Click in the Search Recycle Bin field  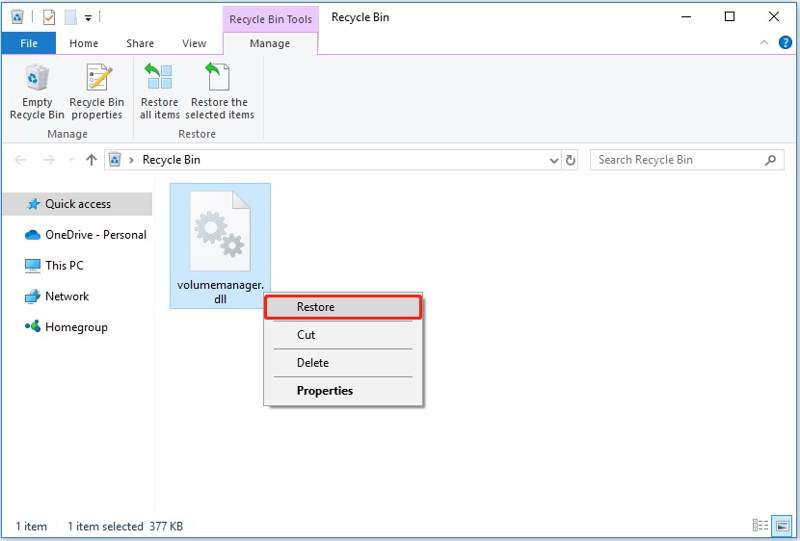tap(675, 160)
